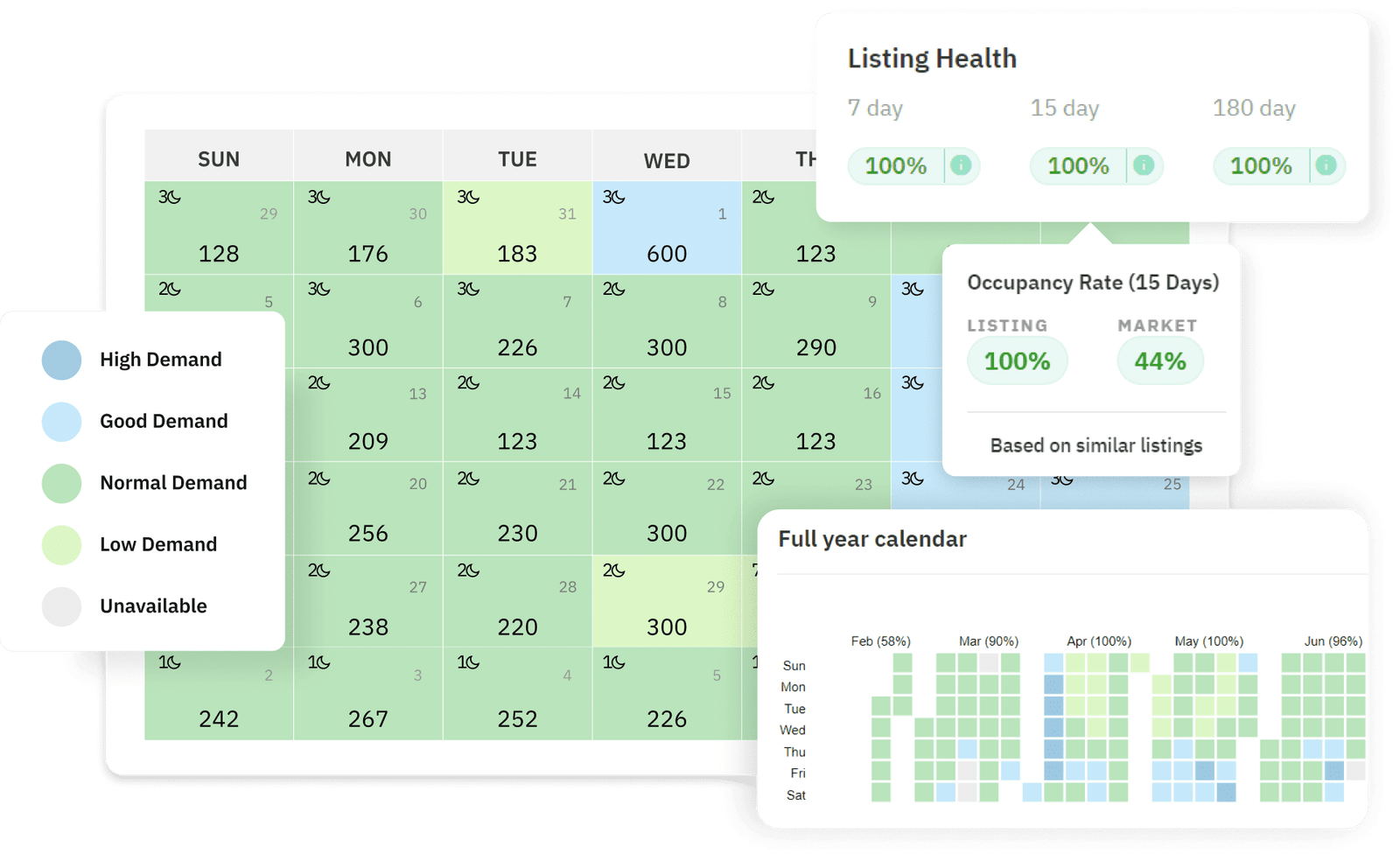Switch to the 180 day health view
The width and height of the screenshot is (1400, 861).
(1255, 108)
